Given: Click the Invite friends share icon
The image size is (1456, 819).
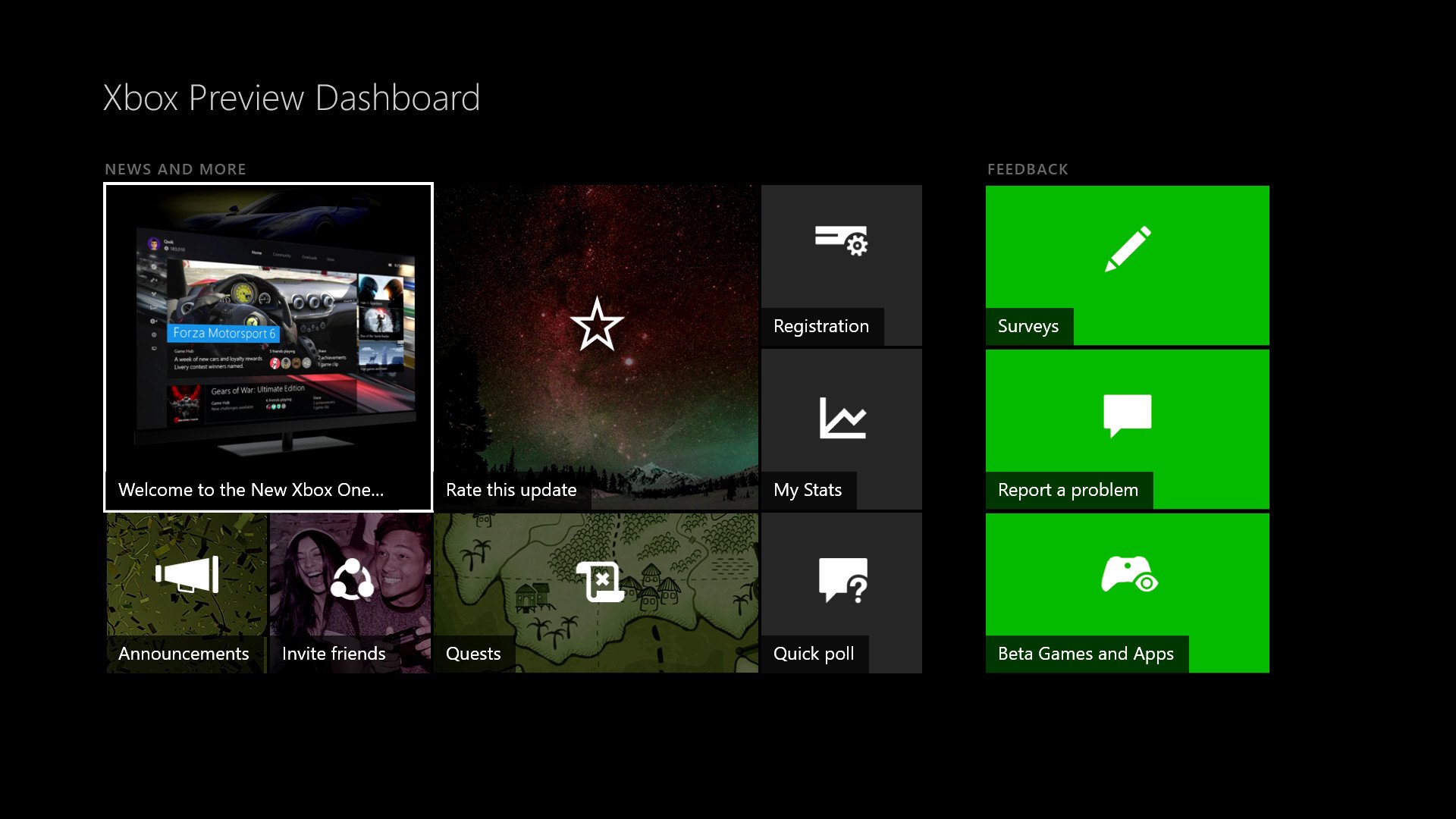Looking at the screenshot, I should click(x=352, y=579).
